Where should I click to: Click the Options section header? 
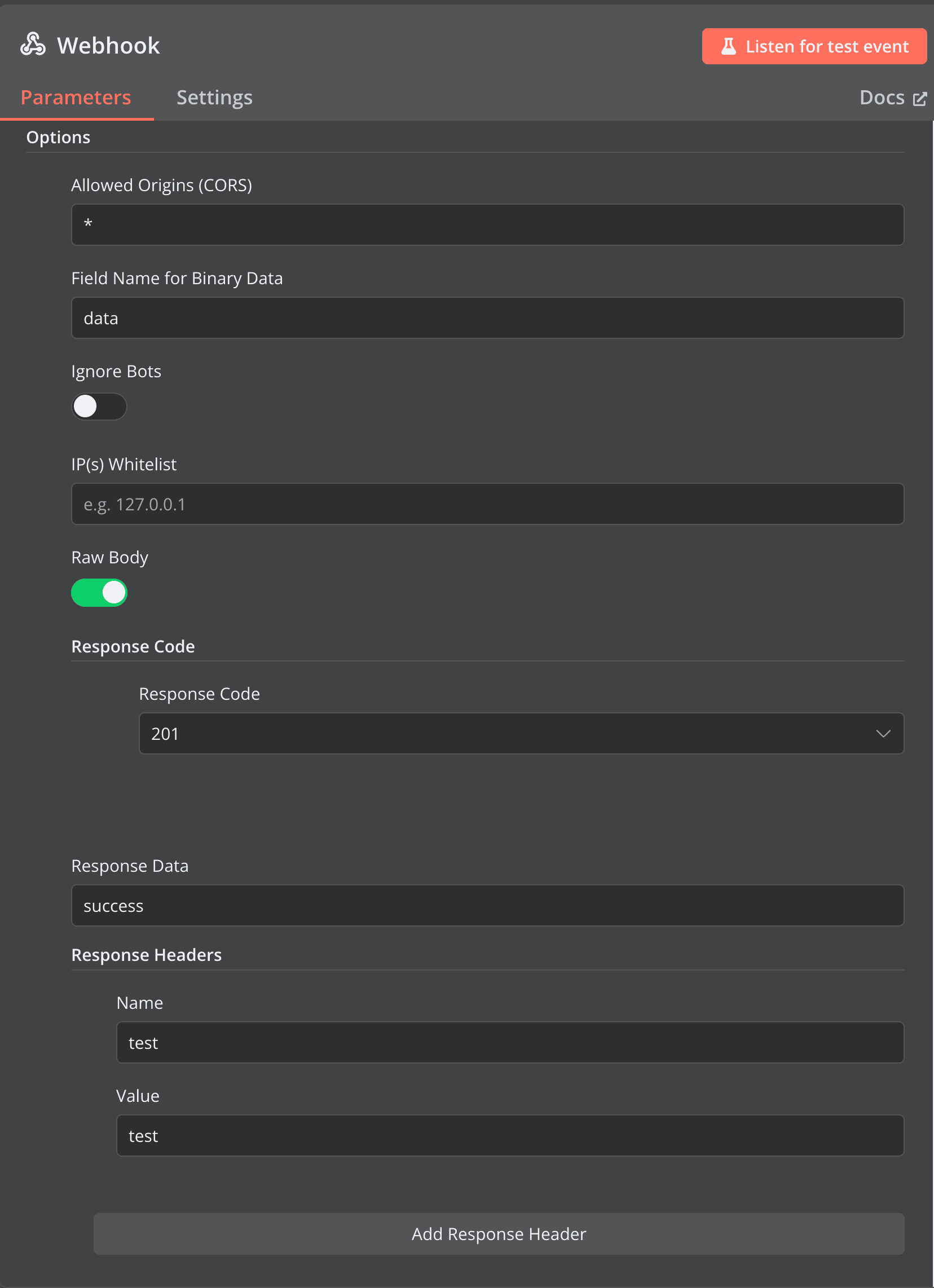click(58, 137)
